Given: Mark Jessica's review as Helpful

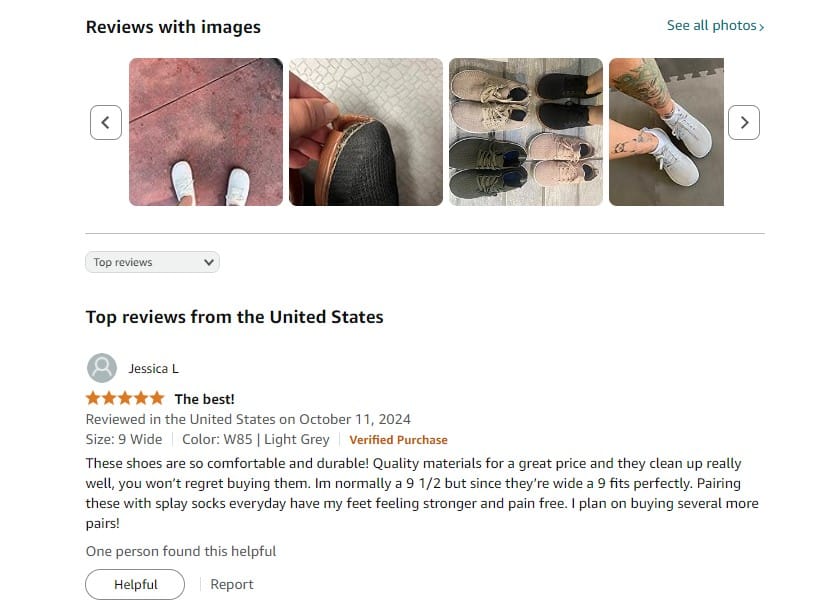Looking at the screenshot, I should click(x=135, y=584).
